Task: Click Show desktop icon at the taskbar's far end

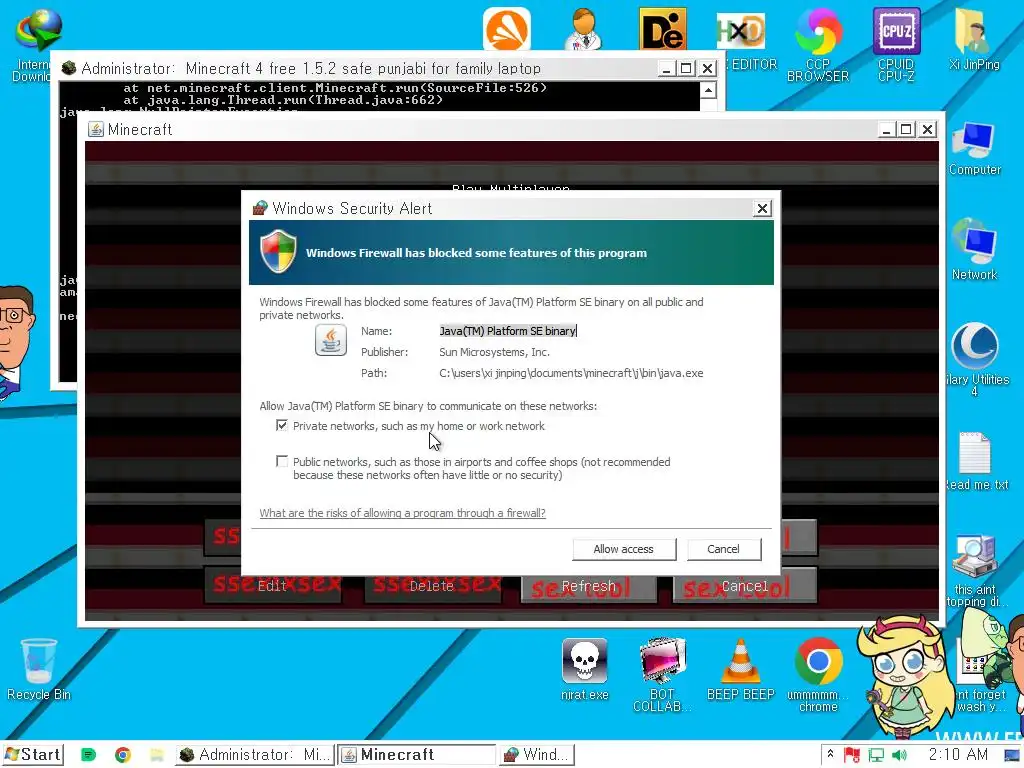Action: point(1012,755)
